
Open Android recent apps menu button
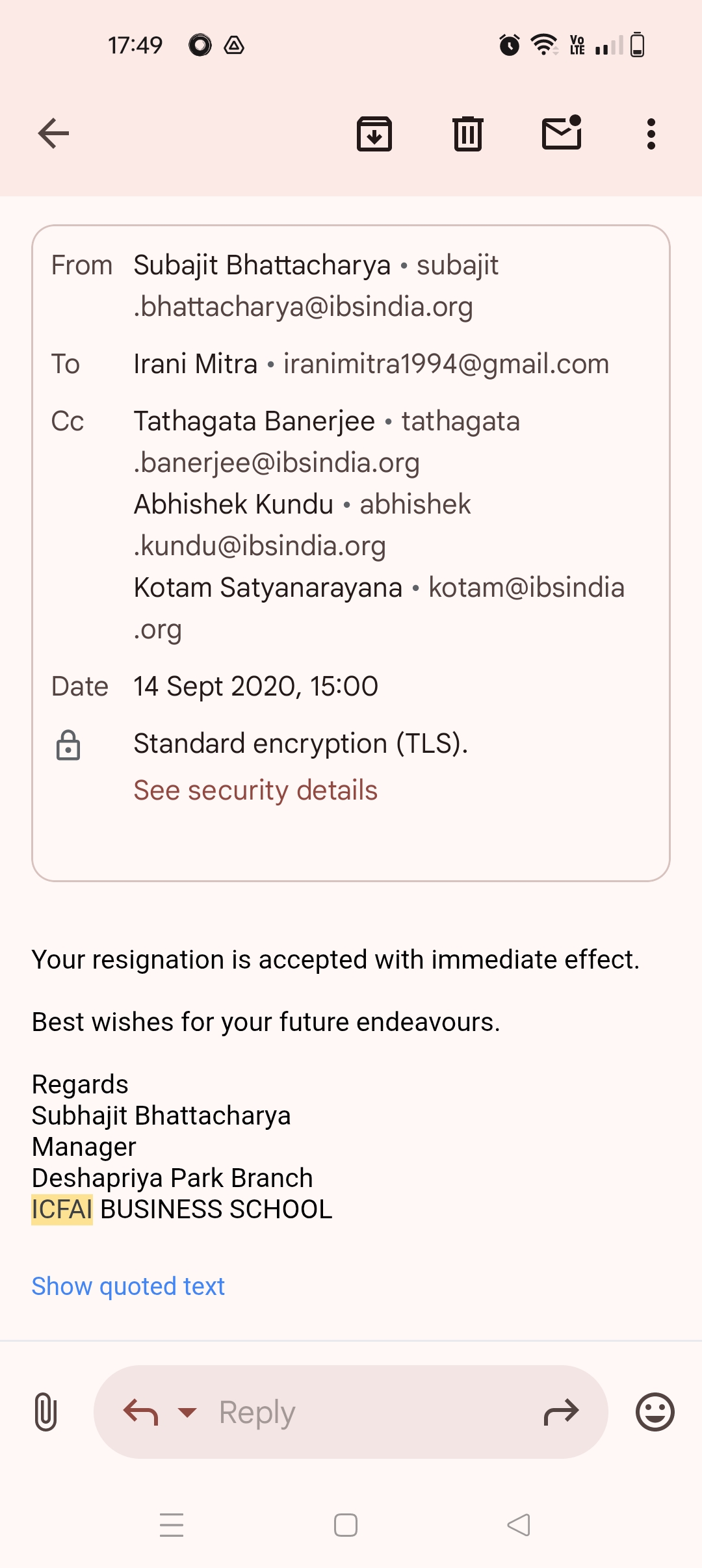172,1525
